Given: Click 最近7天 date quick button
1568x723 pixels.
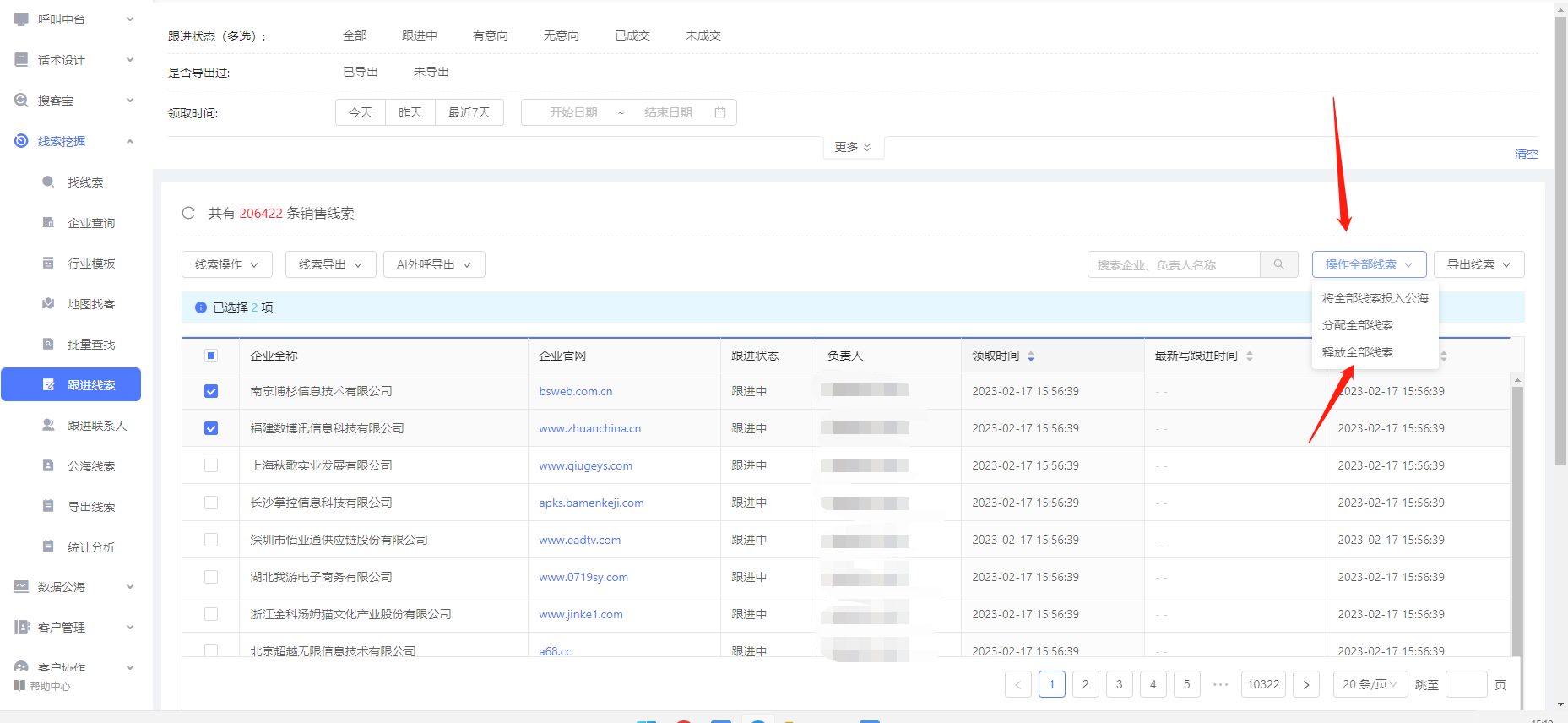Looking at the screenshot, I should click(469, 112).
